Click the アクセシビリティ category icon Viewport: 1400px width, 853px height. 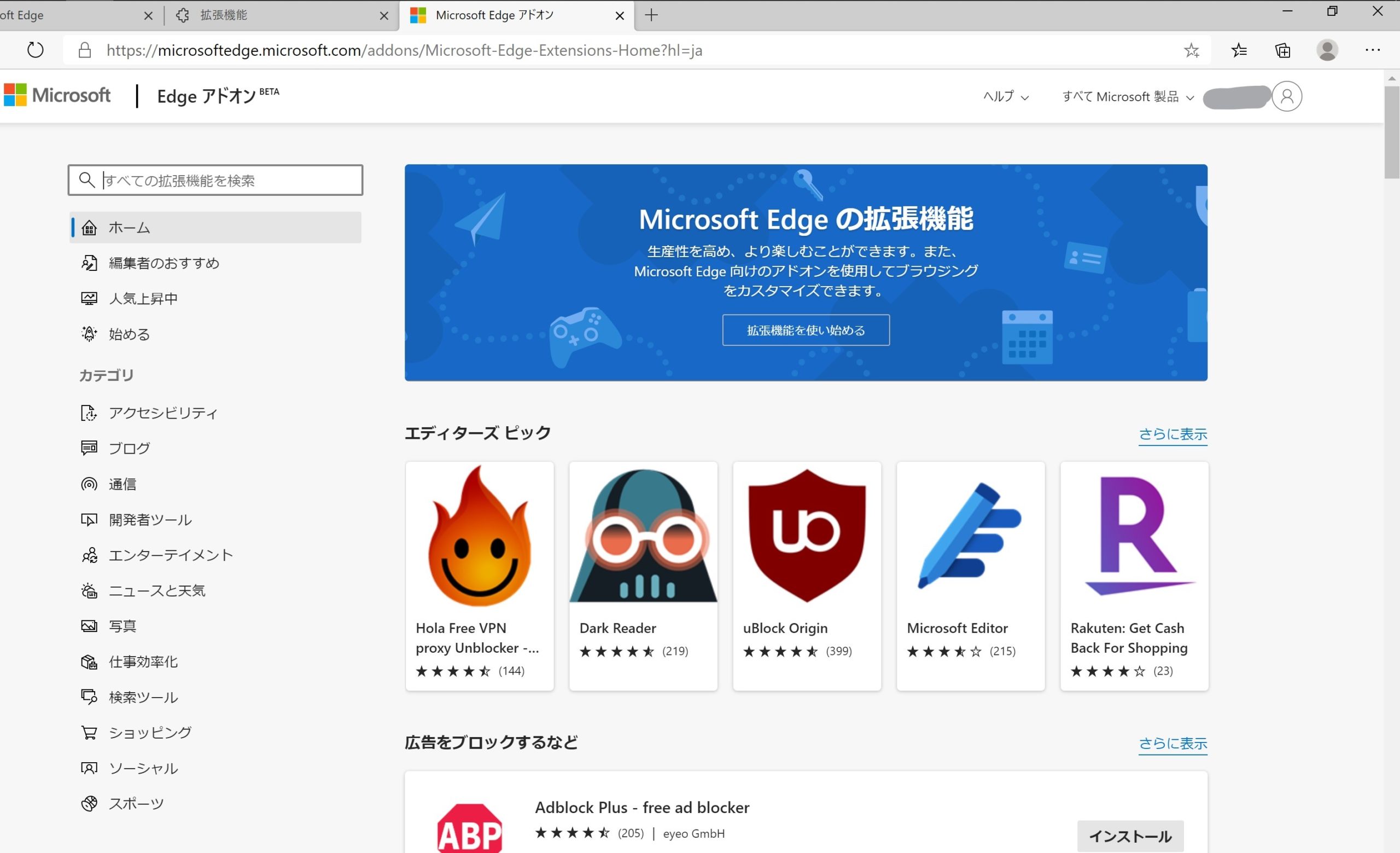pos(89,413)
